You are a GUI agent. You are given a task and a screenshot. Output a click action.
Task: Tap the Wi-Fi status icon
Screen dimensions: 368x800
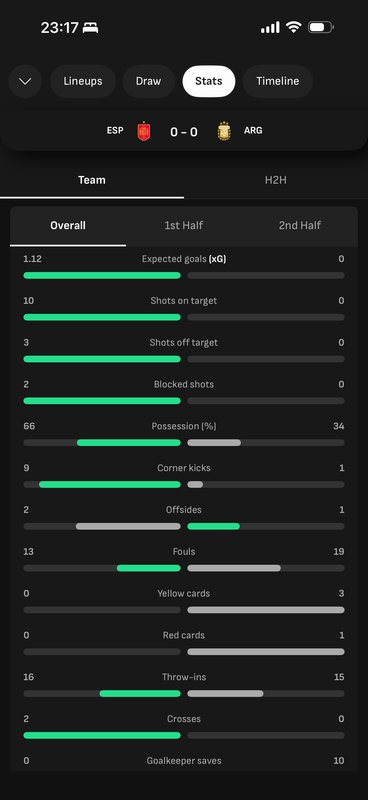coord(293,27)
